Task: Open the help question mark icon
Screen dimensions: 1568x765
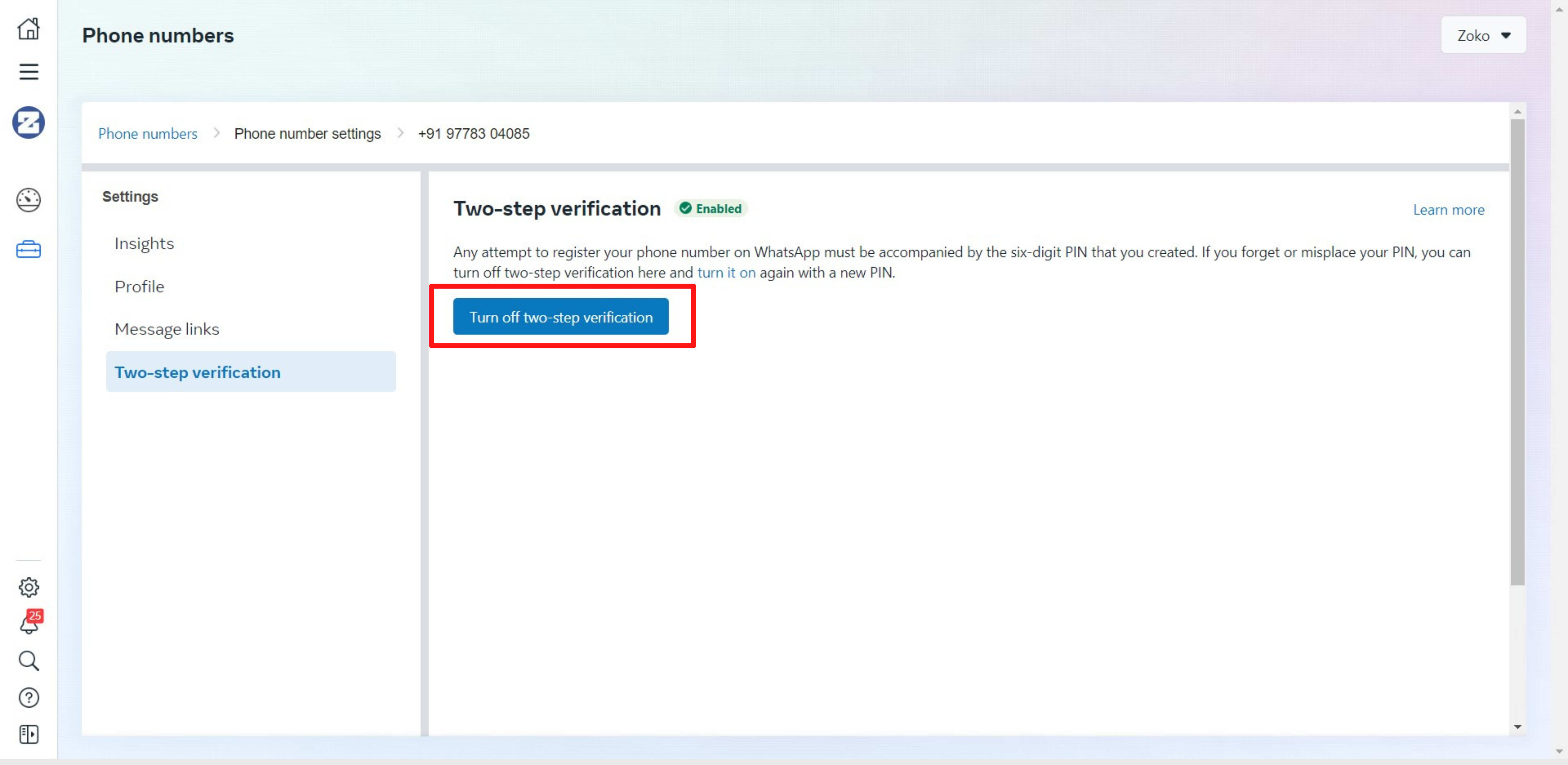Action: click(x=28, y=698)
